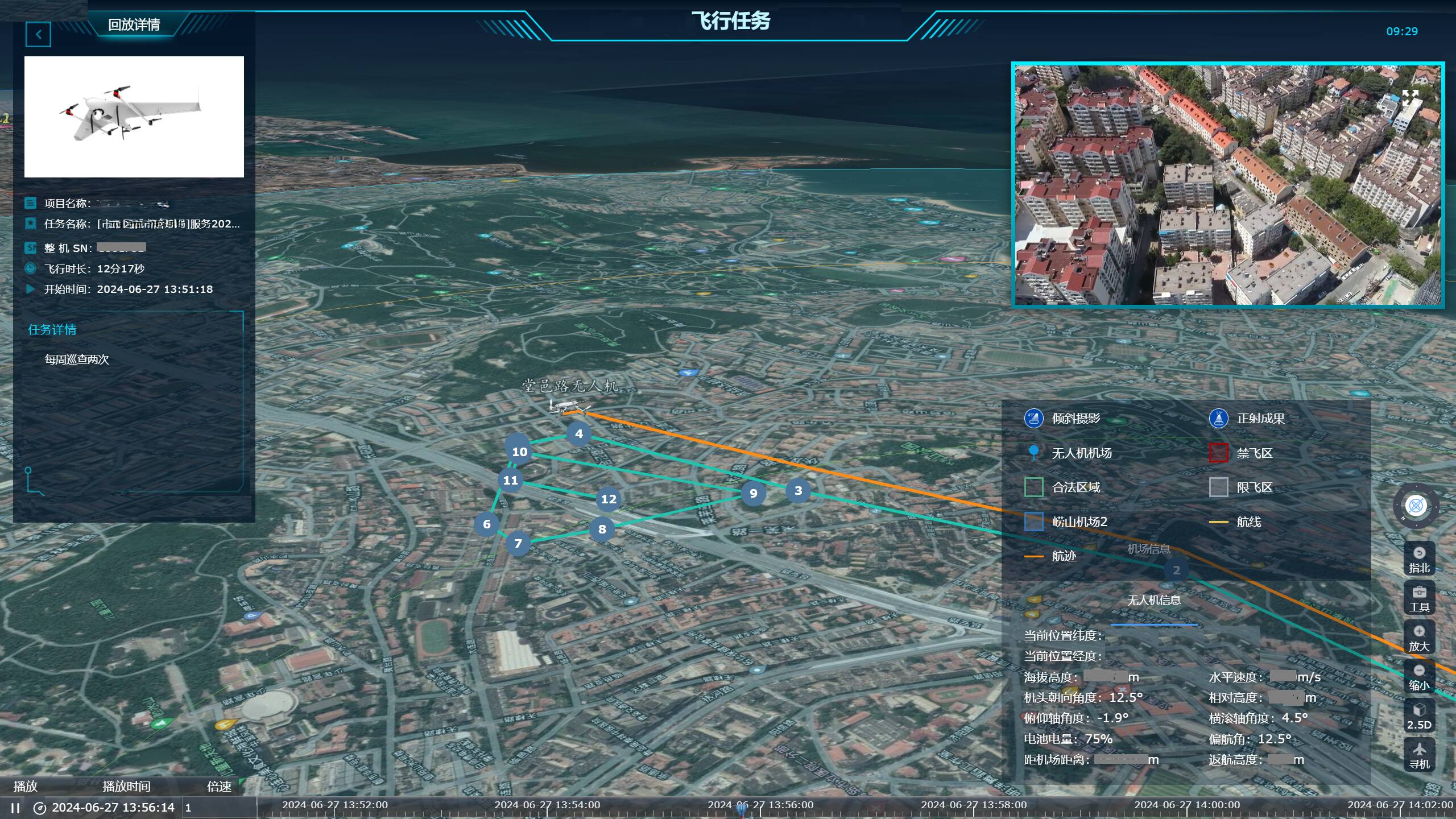Toggle the 崂山机场2 blue square legend
The height and width of the screenshot is (819, 1456).
(1033, 522)
